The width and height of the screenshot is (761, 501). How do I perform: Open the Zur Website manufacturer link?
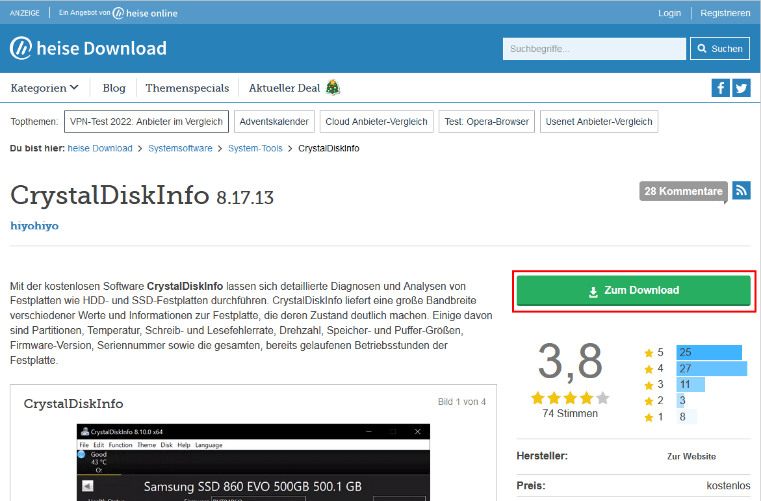pos(691,456)
